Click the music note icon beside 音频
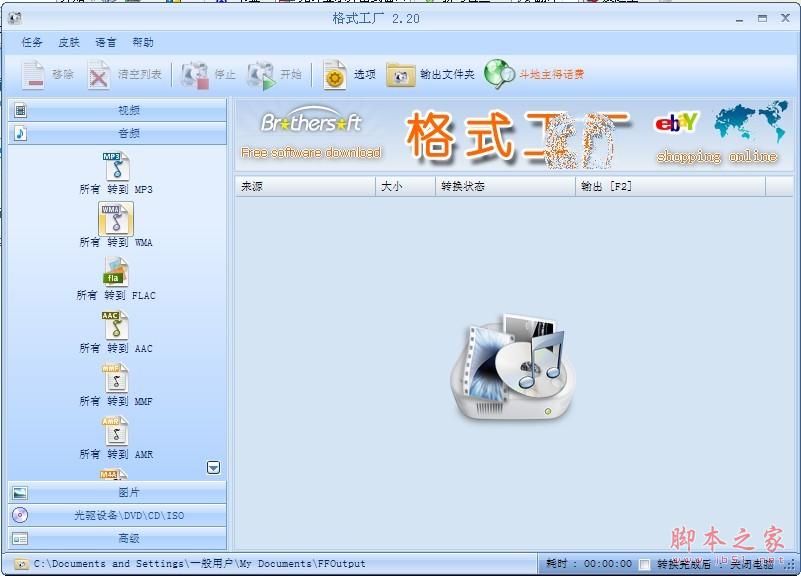 tap(20, 133)
